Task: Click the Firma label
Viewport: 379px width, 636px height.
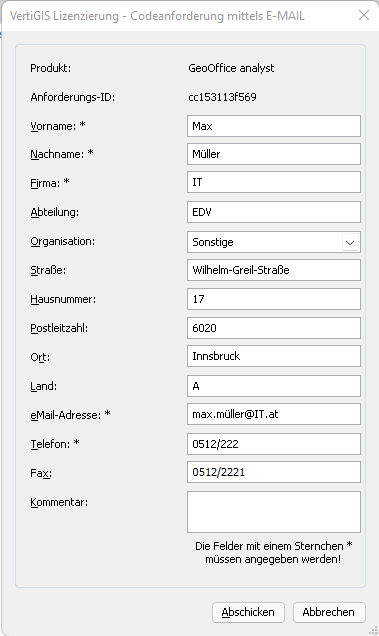Action: click(50, 183)
